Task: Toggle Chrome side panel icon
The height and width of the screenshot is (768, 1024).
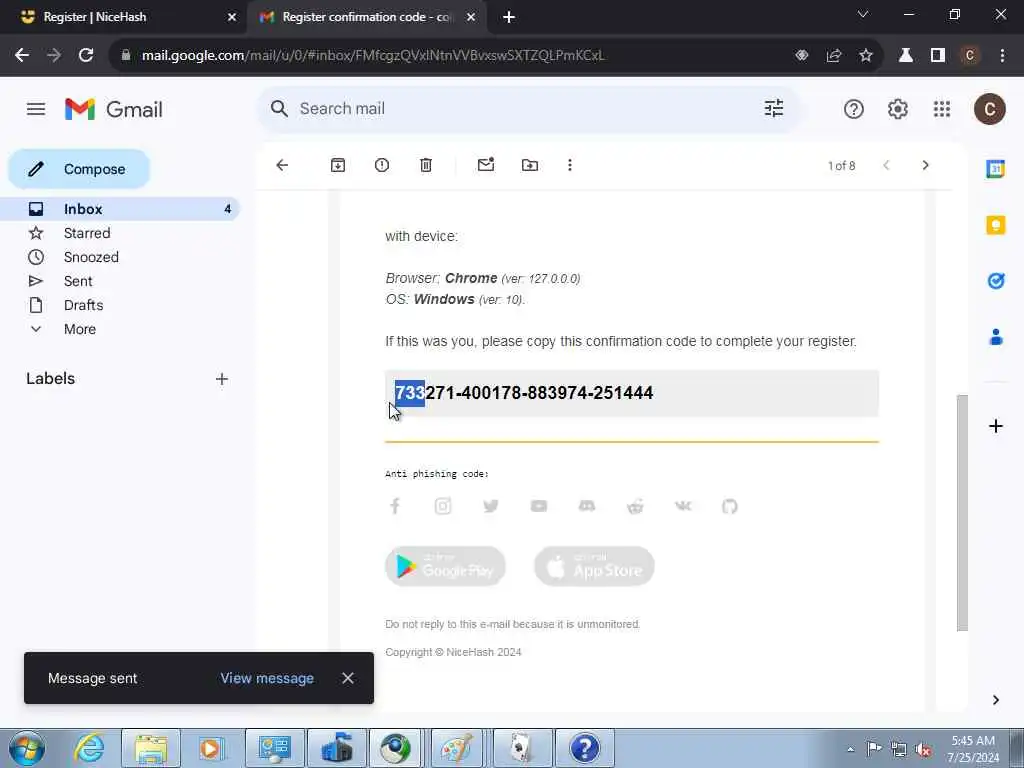Action: pos(938,56)
